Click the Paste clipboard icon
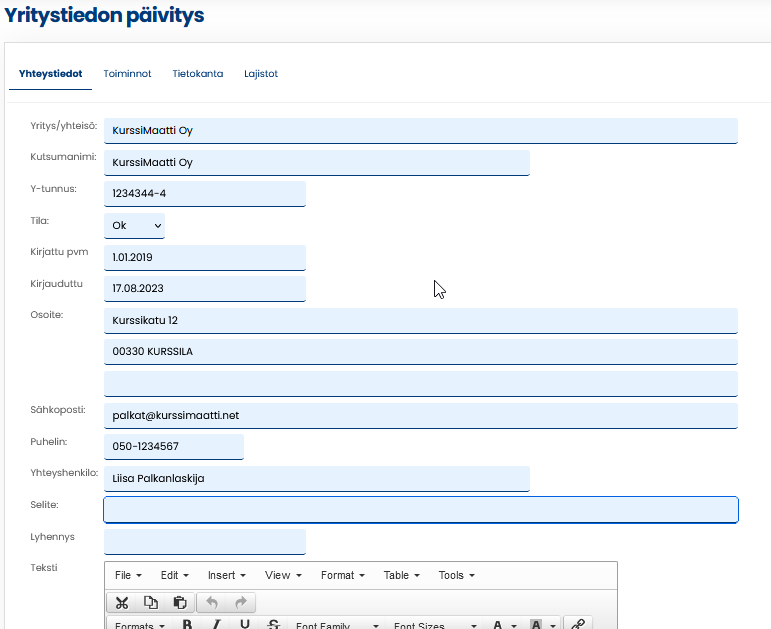 (180, 602)
